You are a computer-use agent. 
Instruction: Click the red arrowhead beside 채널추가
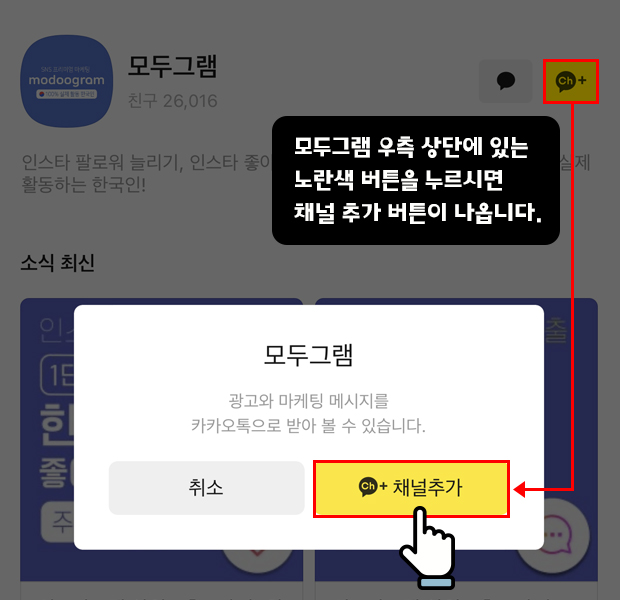(520, 489)
